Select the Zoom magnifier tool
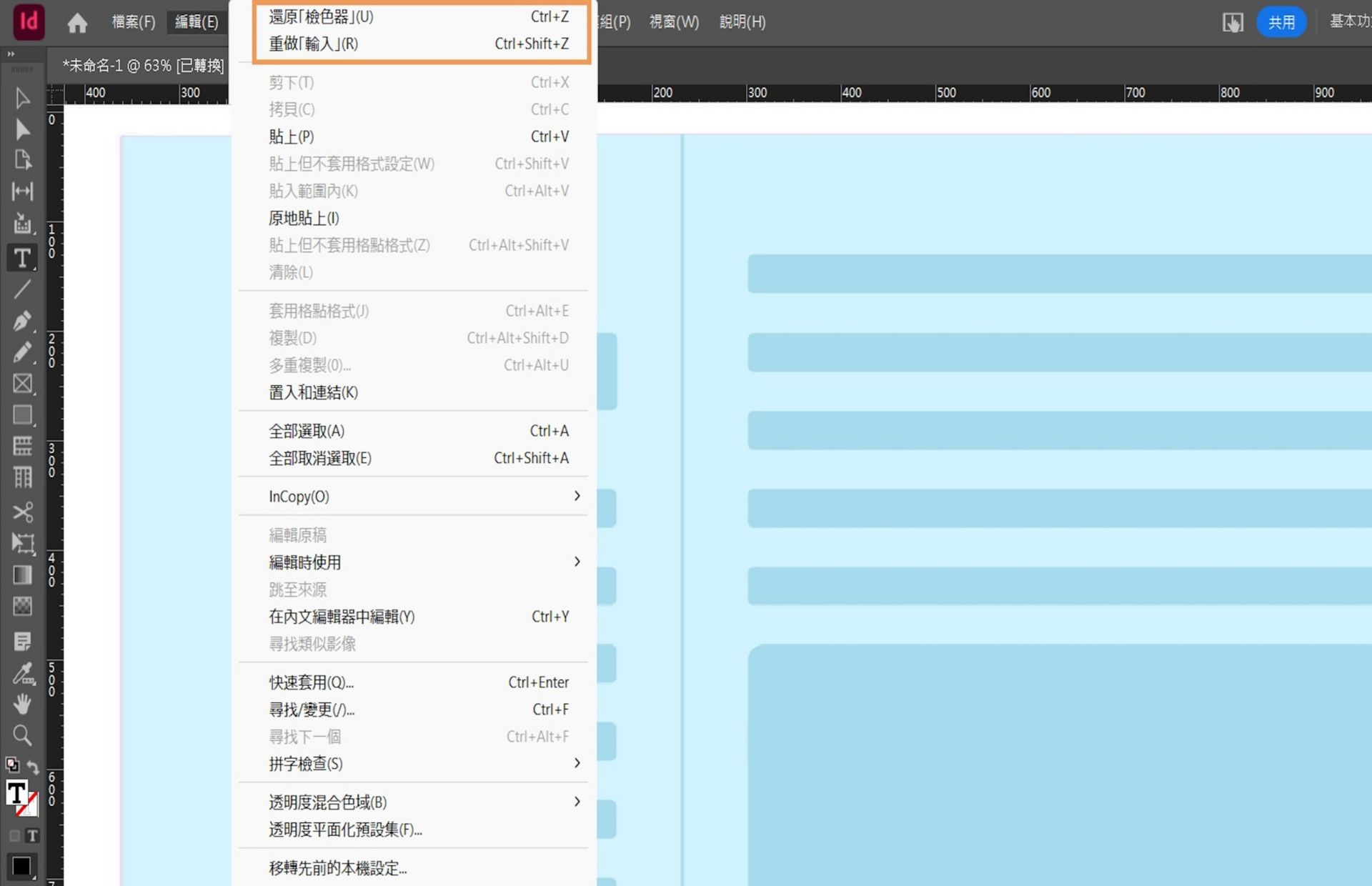 click(22, 735)
